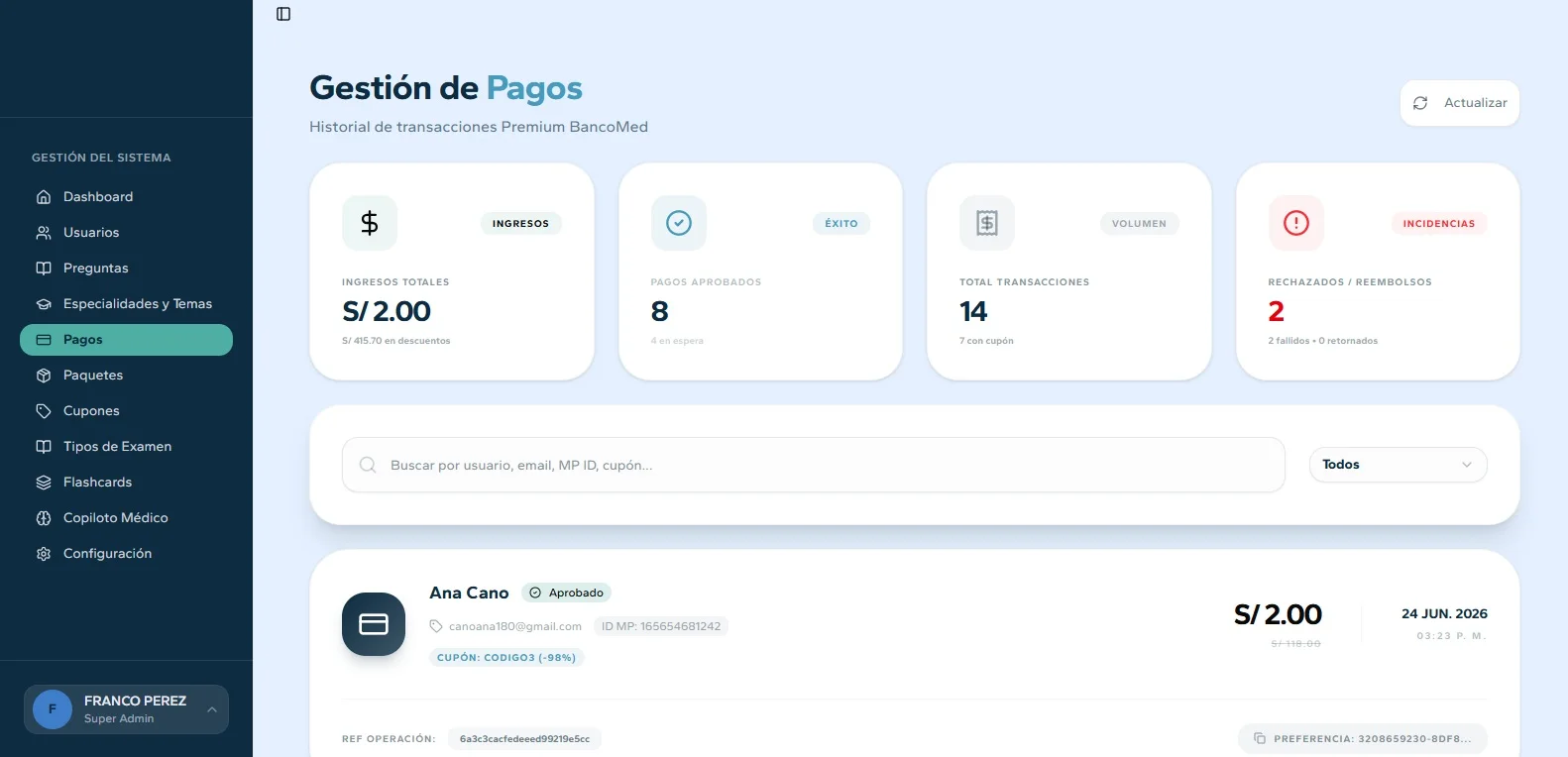Click the tag icon next to canoana180 email
Image resolution: width=1568 pixels, height=757 pixels.
point(436,626)
